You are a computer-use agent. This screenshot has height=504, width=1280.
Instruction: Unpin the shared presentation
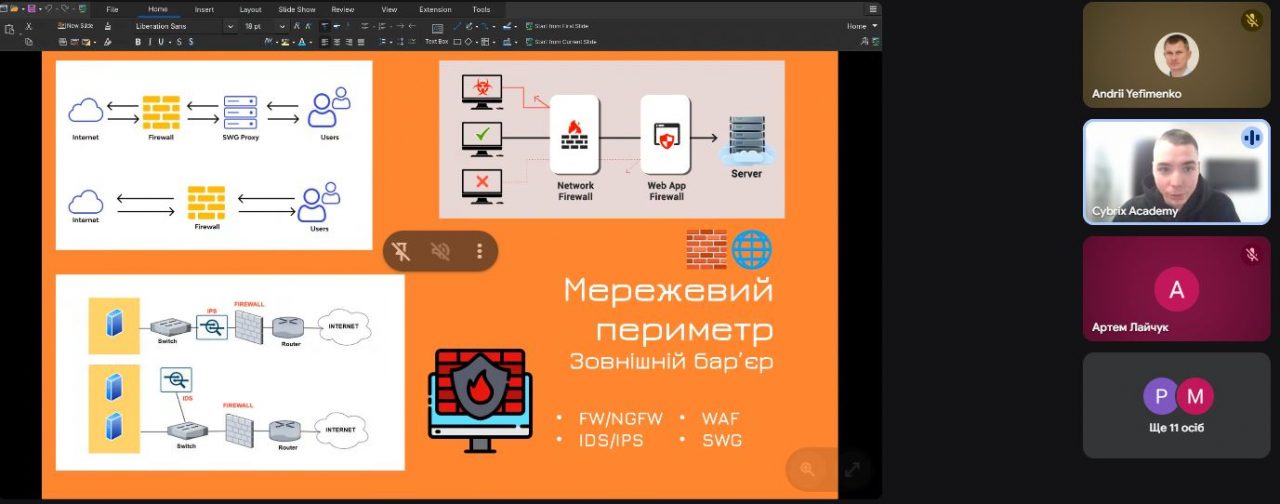pos(402,251)
